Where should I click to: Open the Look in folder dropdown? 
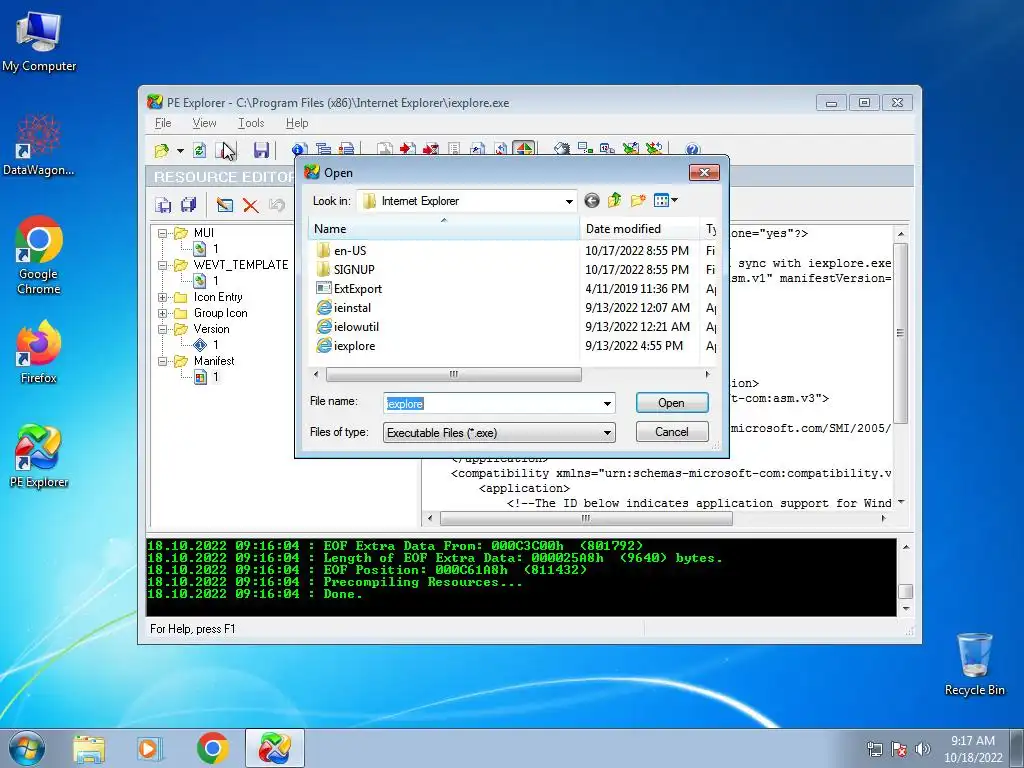(x=569, y=201)
